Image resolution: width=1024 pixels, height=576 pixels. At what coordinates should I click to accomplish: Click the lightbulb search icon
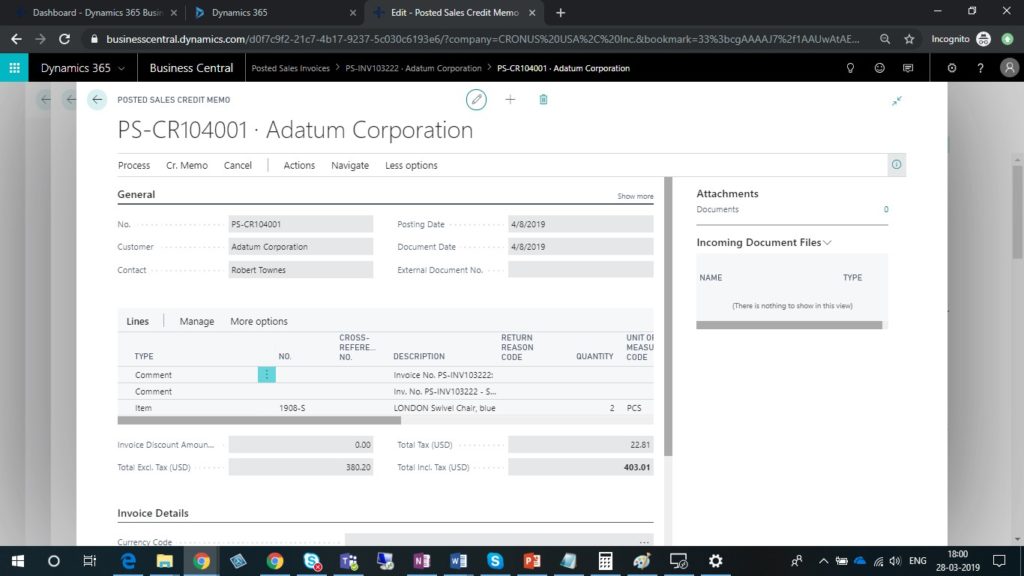(x=850, y=68)
